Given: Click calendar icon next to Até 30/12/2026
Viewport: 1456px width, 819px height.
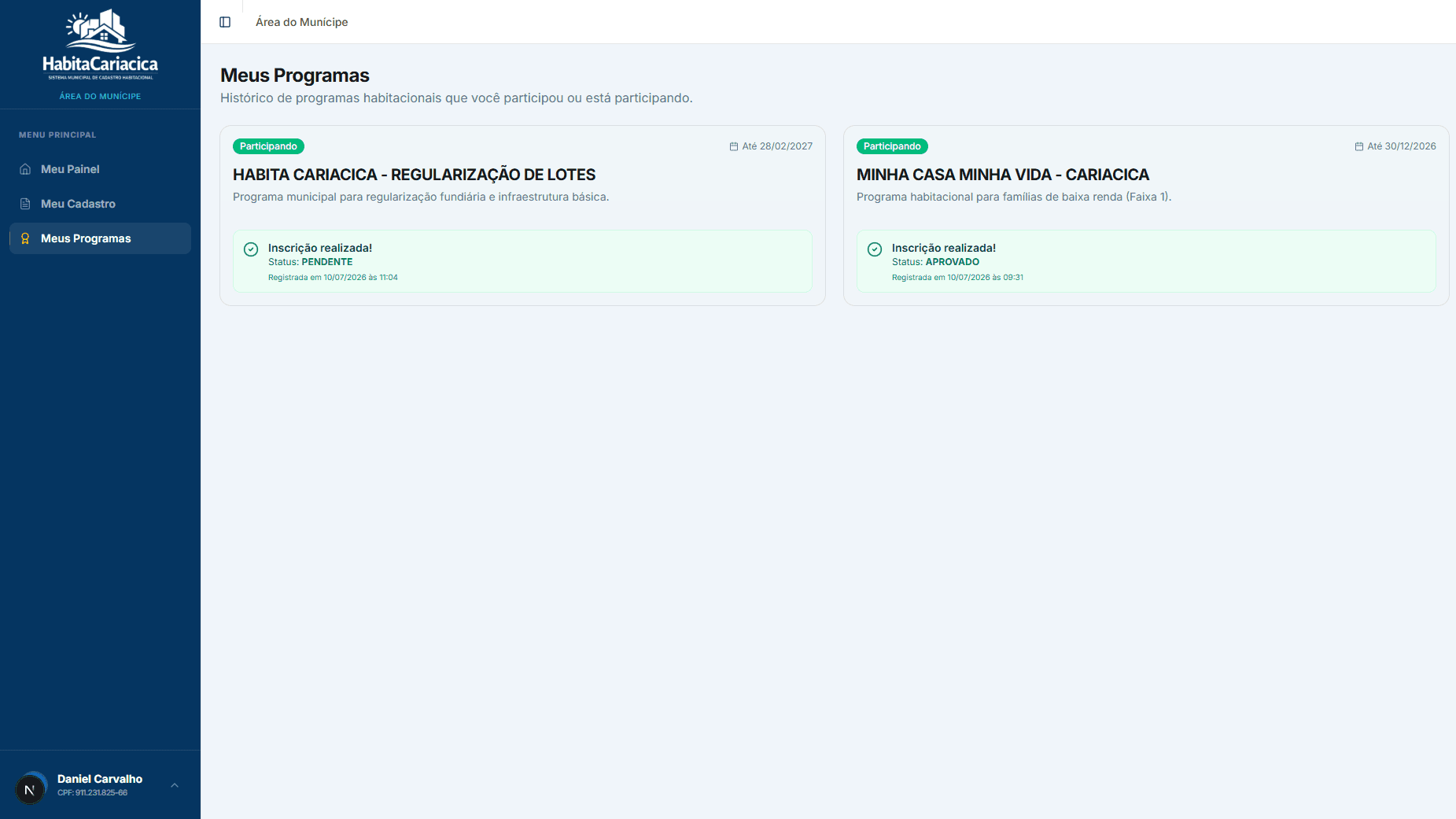Looking at the screenshot, I should click(1359, 146).
